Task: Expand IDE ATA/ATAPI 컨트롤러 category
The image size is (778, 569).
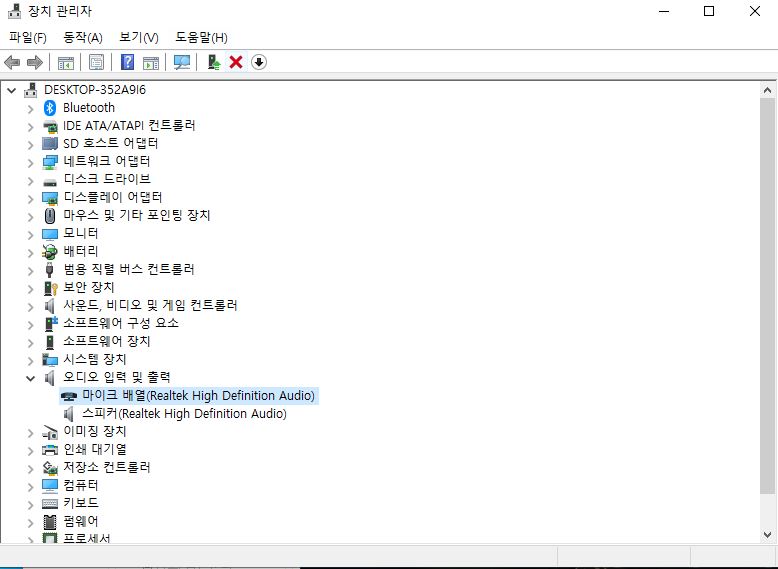Action: (x=30, y=126)
